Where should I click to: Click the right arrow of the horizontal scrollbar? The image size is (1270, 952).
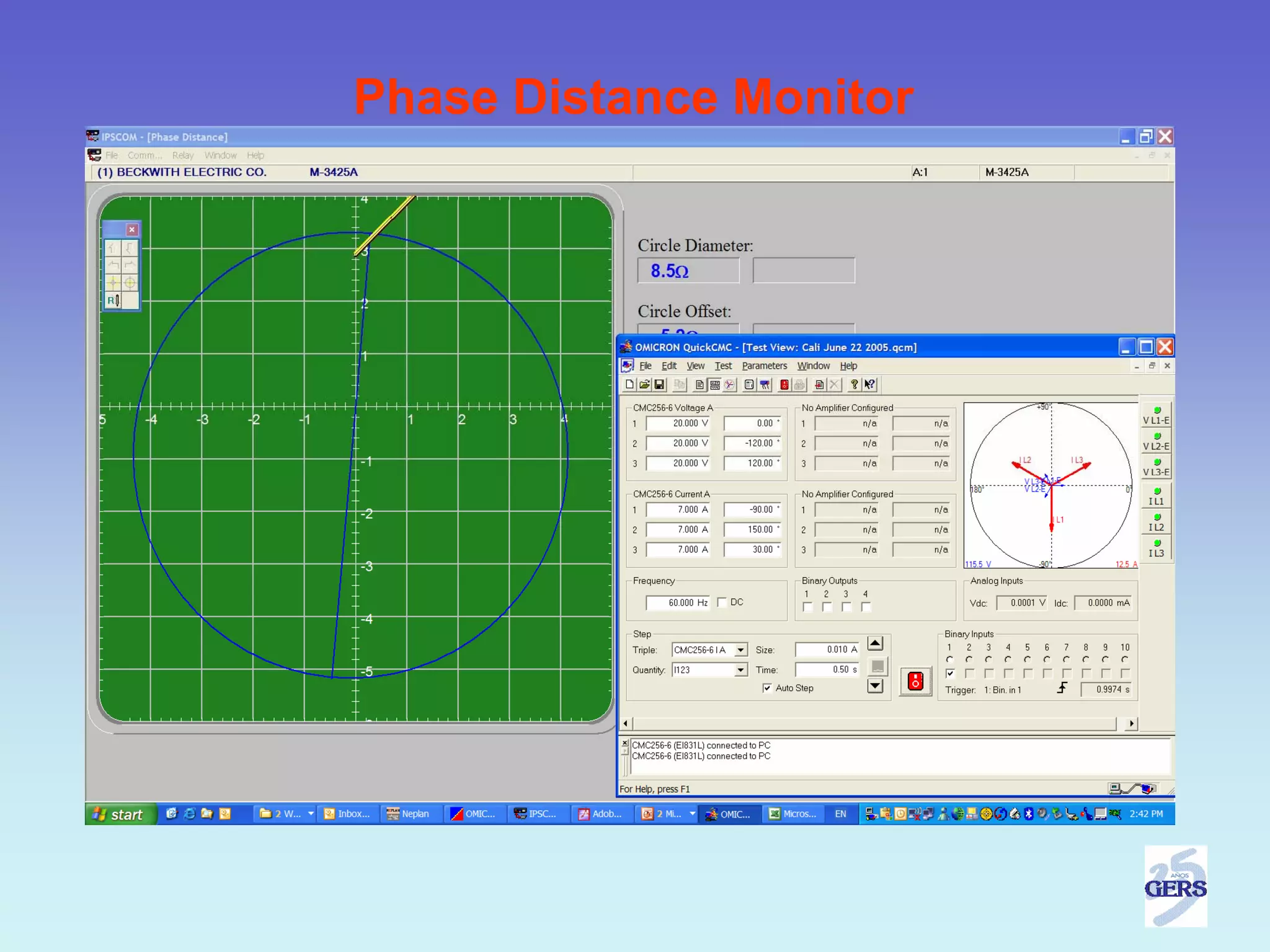1132,723
